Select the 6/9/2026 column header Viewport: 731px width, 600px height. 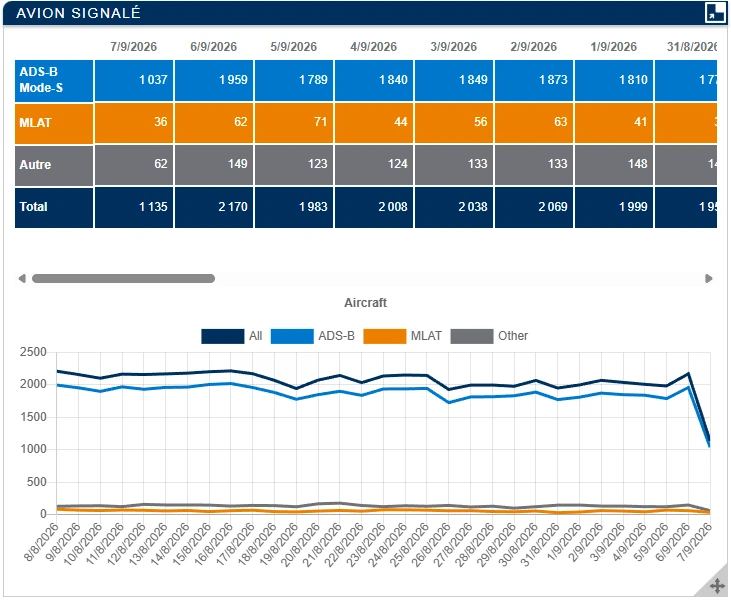214,47
